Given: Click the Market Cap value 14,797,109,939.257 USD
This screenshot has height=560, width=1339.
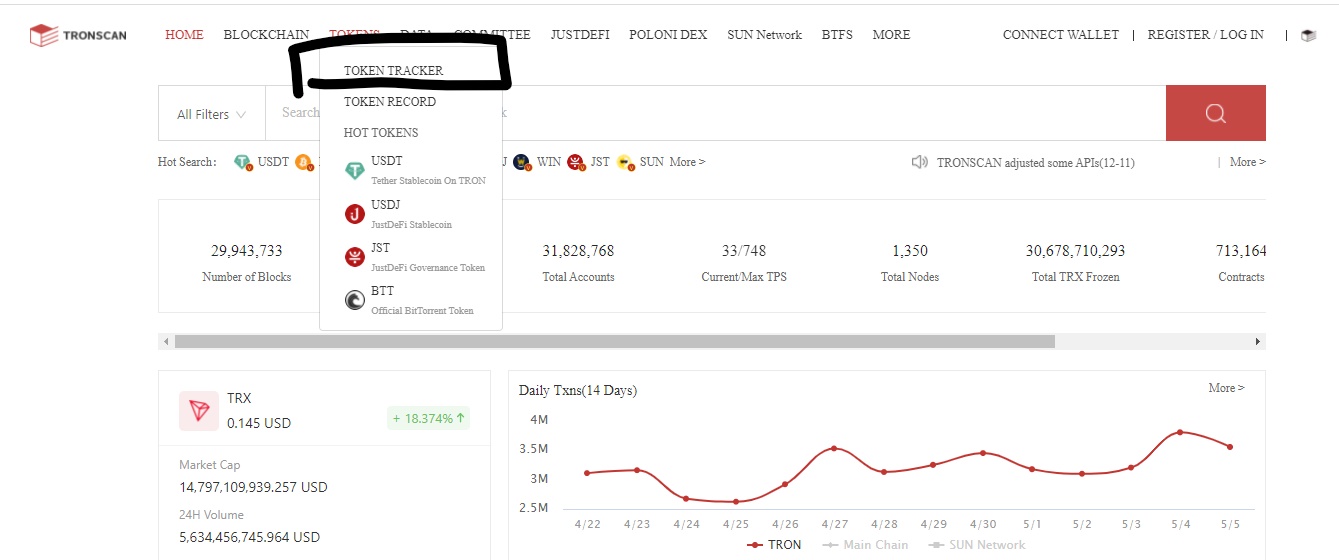Looking at the screenshot, I should point(253,487).
